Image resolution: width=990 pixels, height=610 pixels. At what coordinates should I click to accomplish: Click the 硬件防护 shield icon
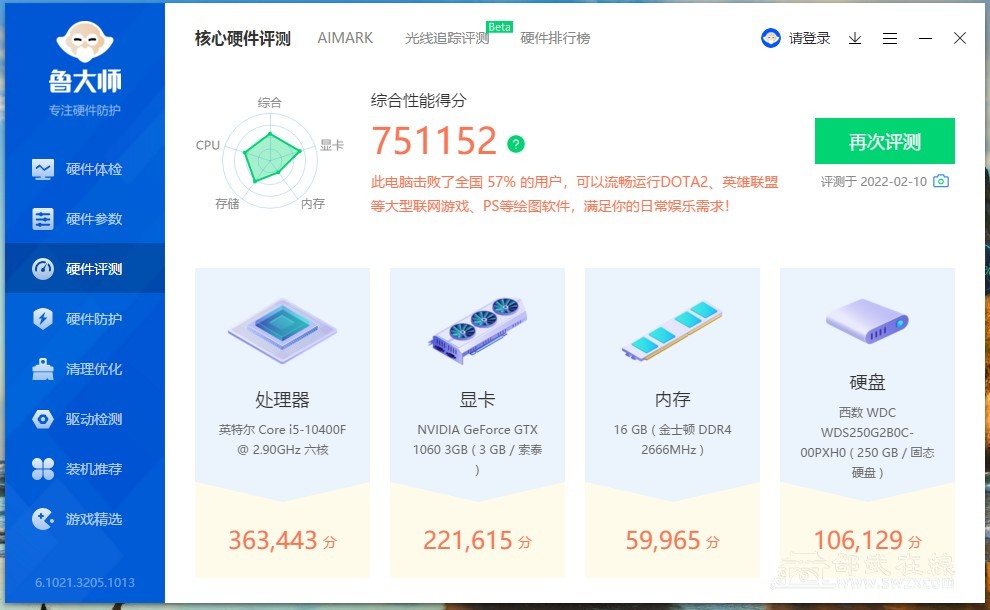pyautogui.click(x=43, y=319)
